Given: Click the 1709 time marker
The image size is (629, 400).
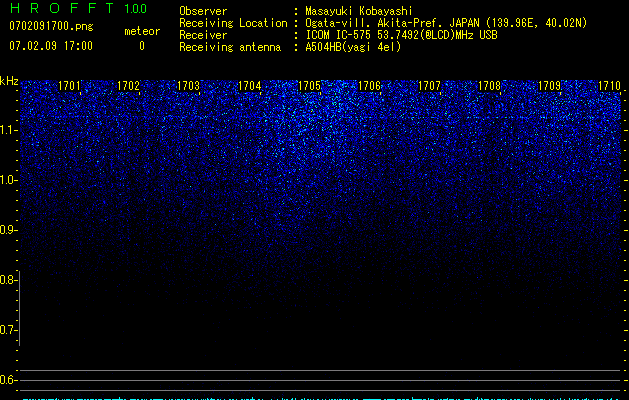Looking at the screenshot, I should (549, 86).
